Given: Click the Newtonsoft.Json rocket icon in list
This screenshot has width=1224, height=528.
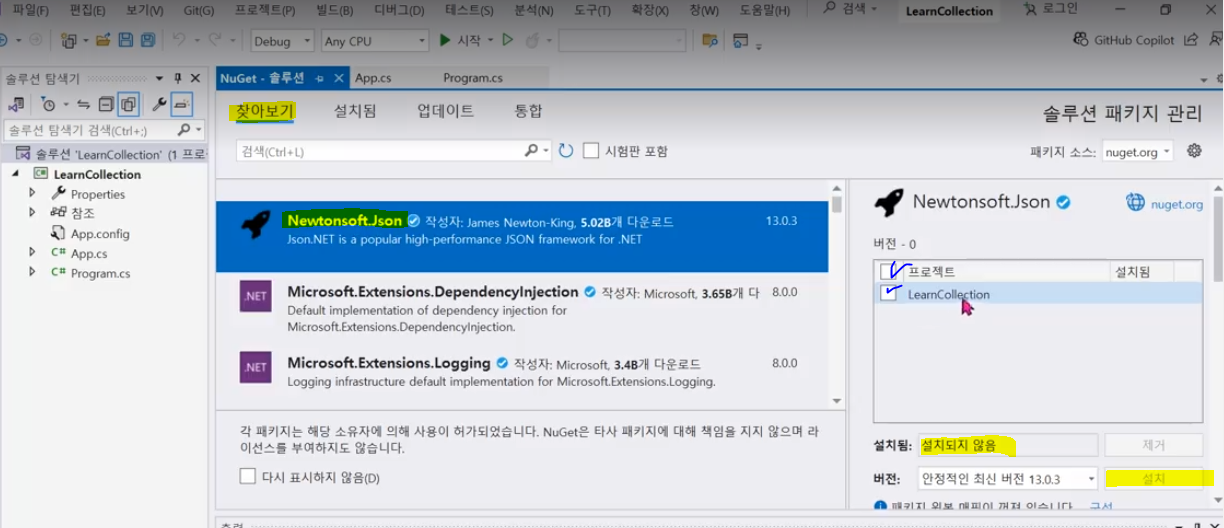Looking at the screenshot, I should coord(256,224).
